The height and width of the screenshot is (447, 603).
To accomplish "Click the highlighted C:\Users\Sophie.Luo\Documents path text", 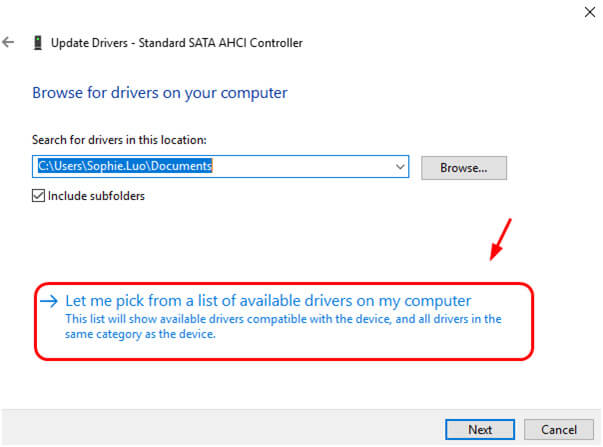I will click(x=125, y=166).
